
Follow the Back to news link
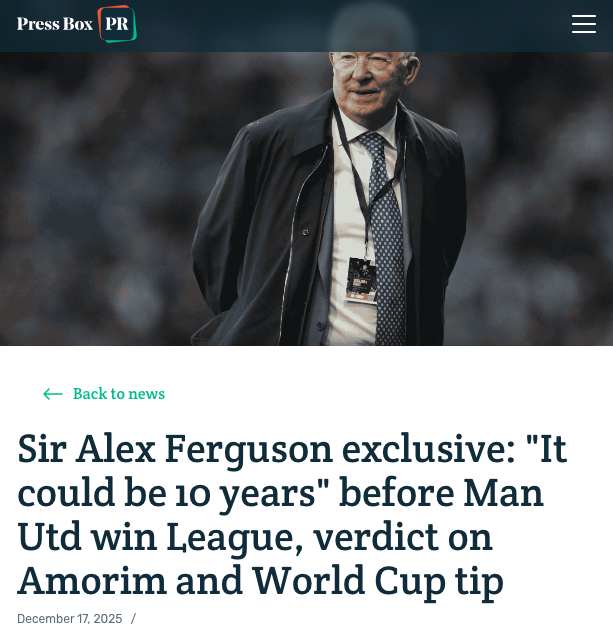pos(119,394)
